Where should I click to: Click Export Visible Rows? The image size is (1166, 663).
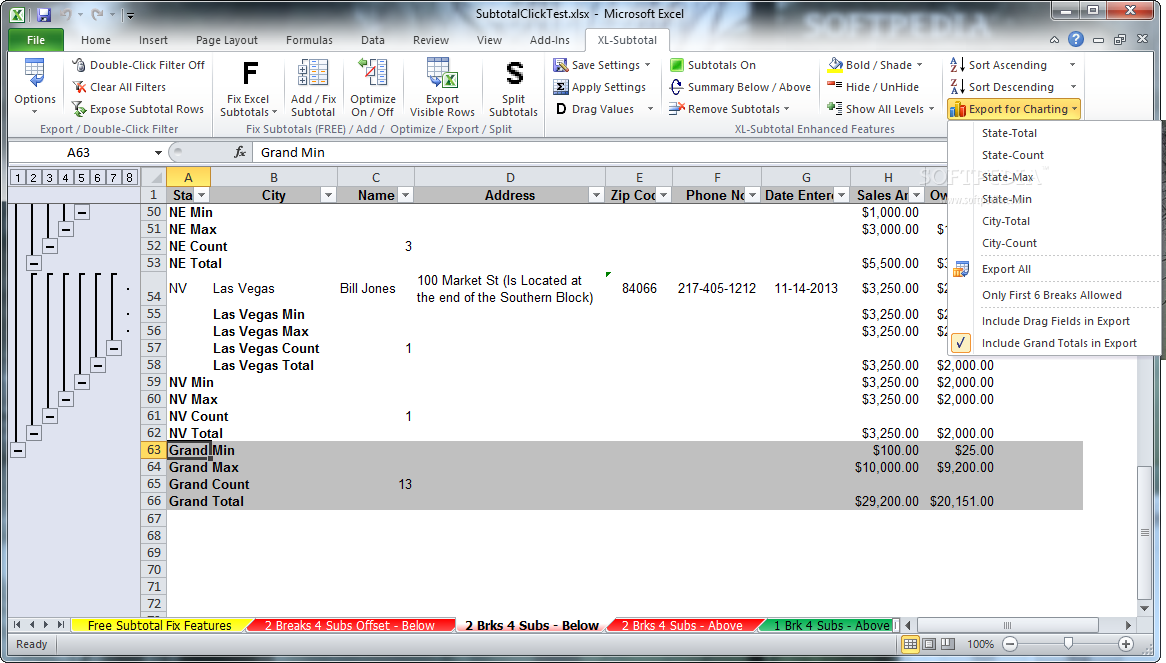(442, 87)
